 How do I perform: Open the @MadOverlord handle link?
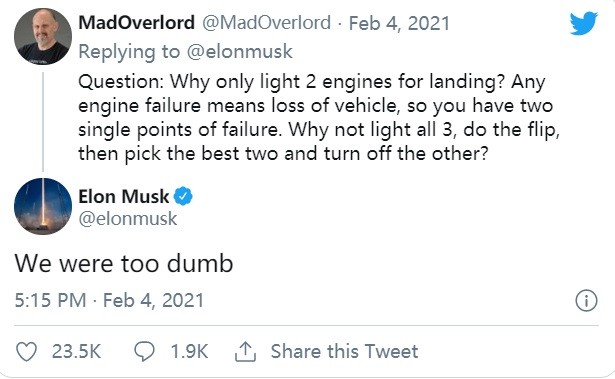266,22
